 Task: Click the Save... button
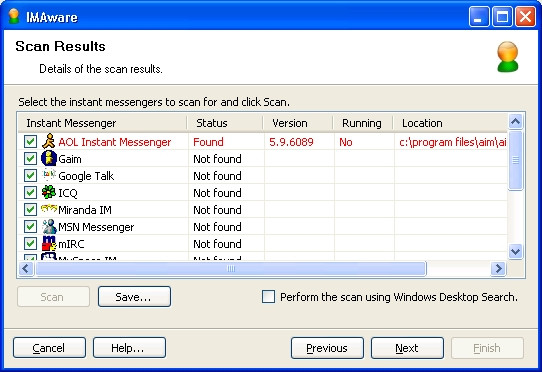[x=134, y=297]
